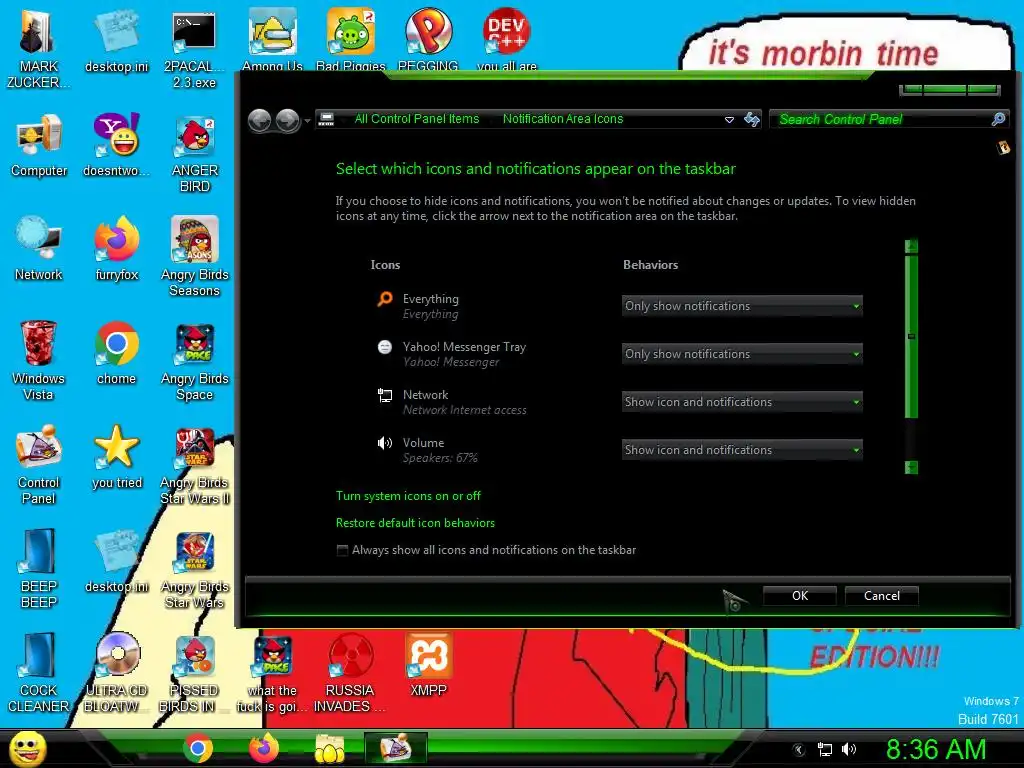Open the 'what the...' Angry Birds shortcut

click(272, 673)
